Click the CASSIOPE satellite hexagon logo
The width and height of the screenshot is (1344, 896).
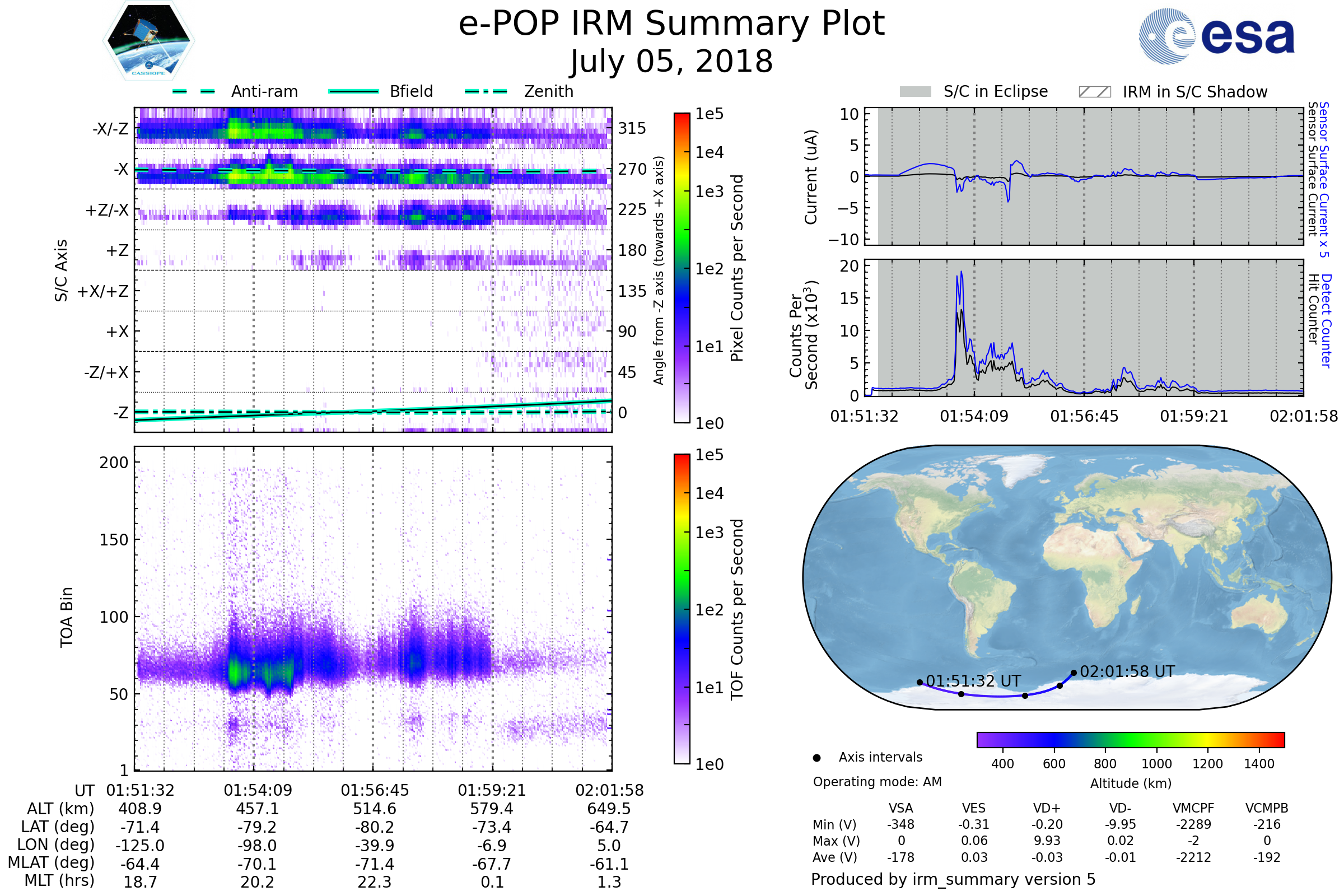148,41
